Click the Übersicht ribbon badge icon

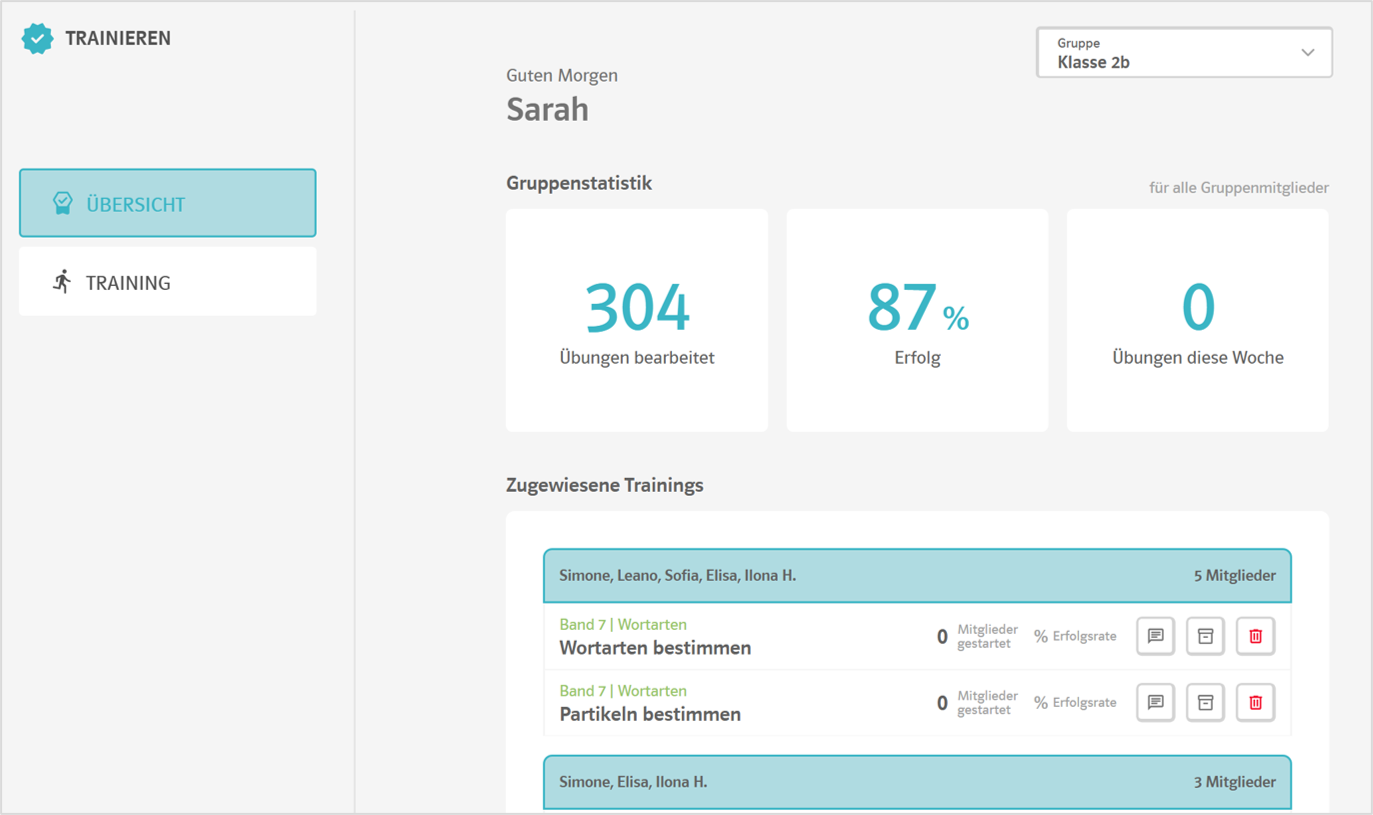62,204
